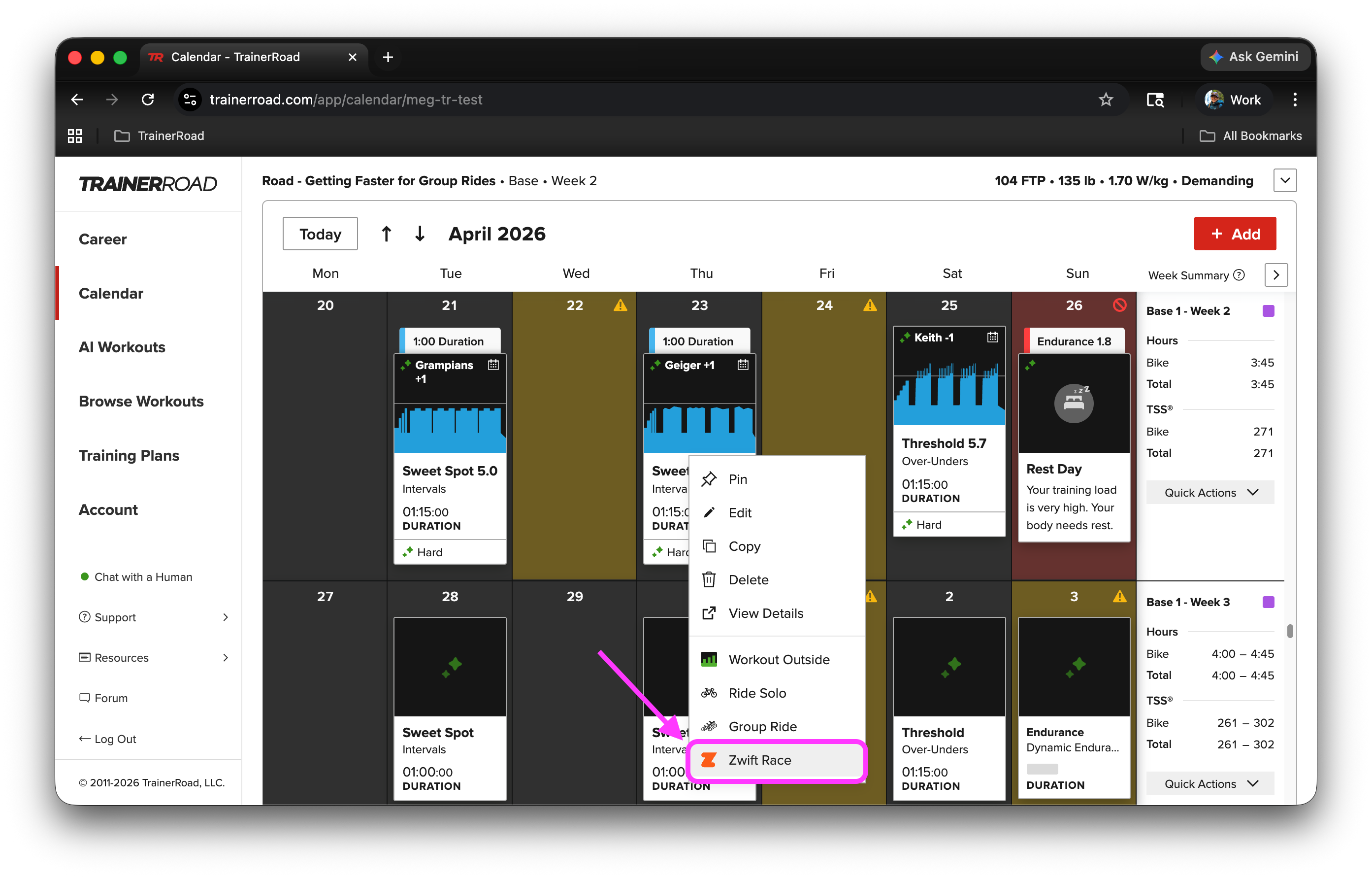Open the Account page
The width and height of the screenshot is (1372, 878).
[108, 510]
